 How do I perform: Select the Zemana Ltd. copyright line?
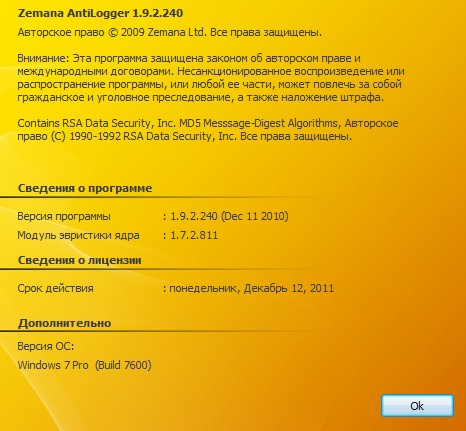click(170, 33)
